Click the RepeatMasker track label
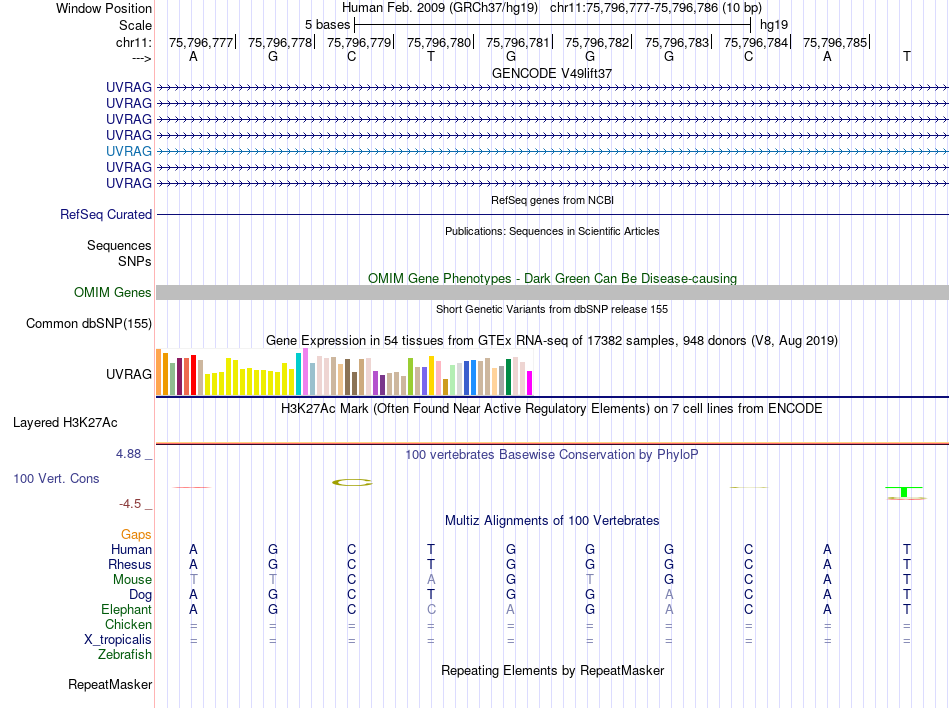The width and height of the screenshot is (950, 708). (x=110, y=685)
